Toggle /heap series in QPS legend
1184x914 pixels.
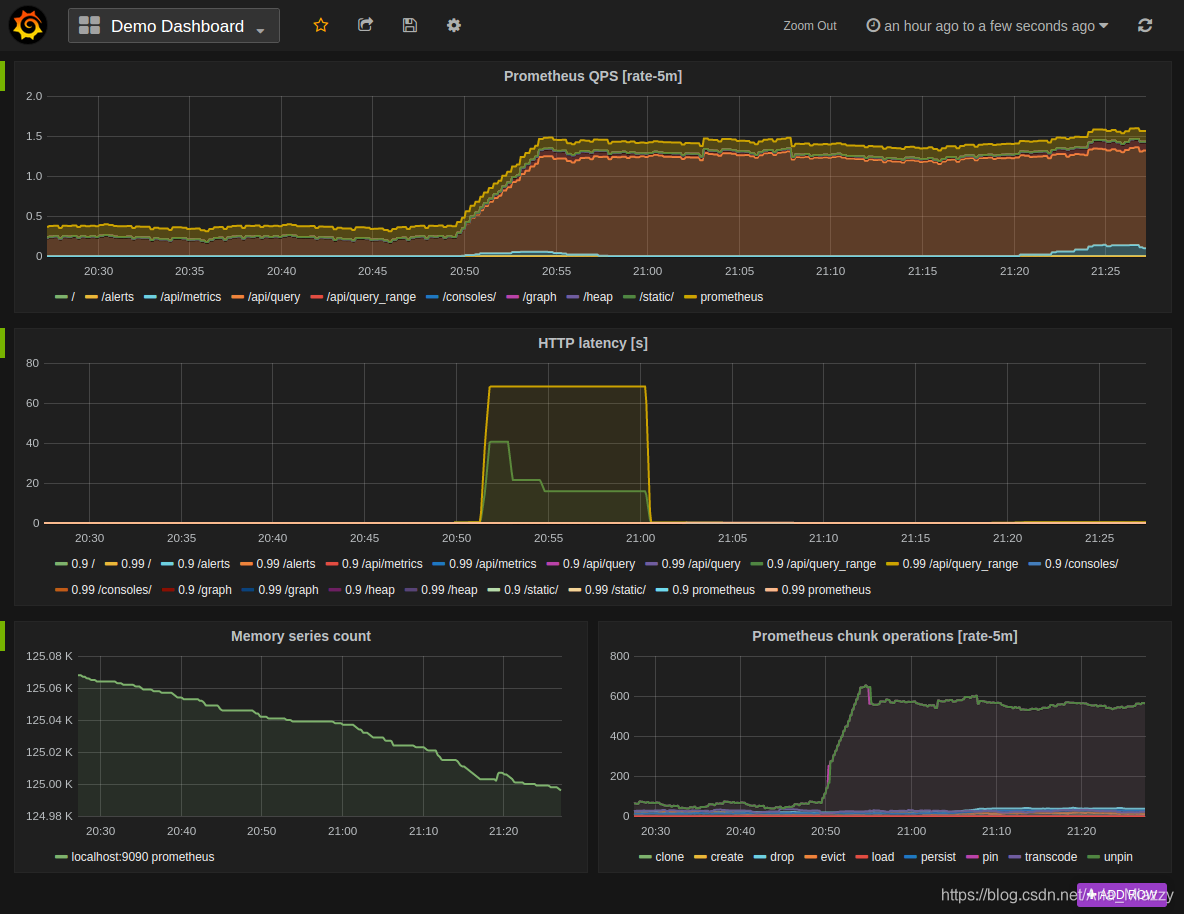pos(590,297)
